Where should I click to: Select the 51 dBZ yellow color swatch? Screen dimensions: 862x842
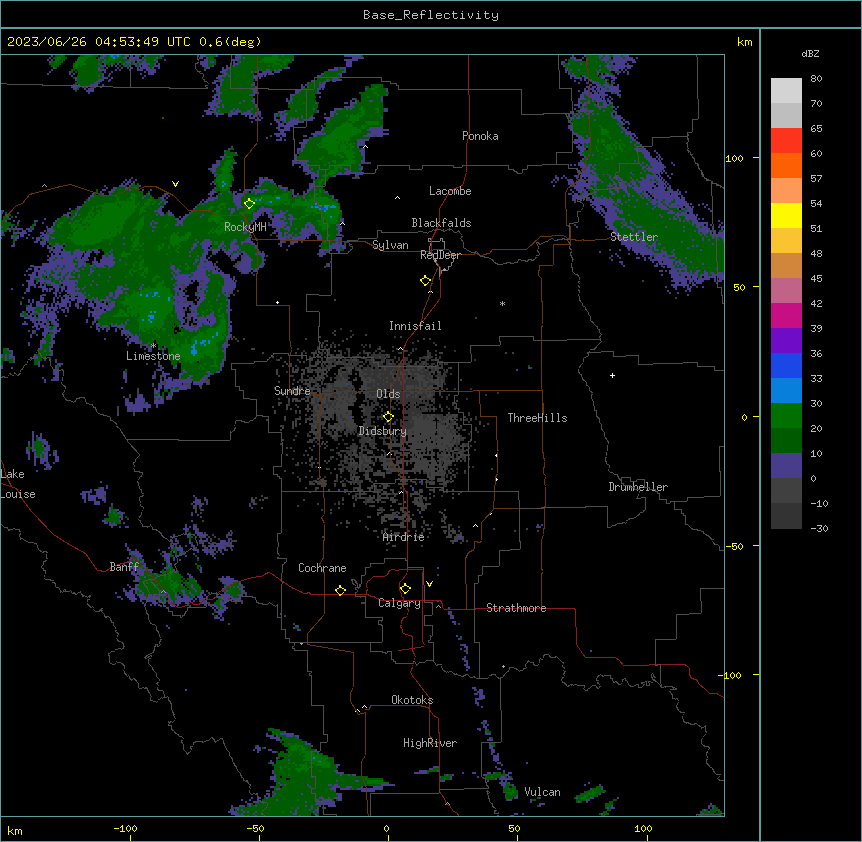point(786,215)
